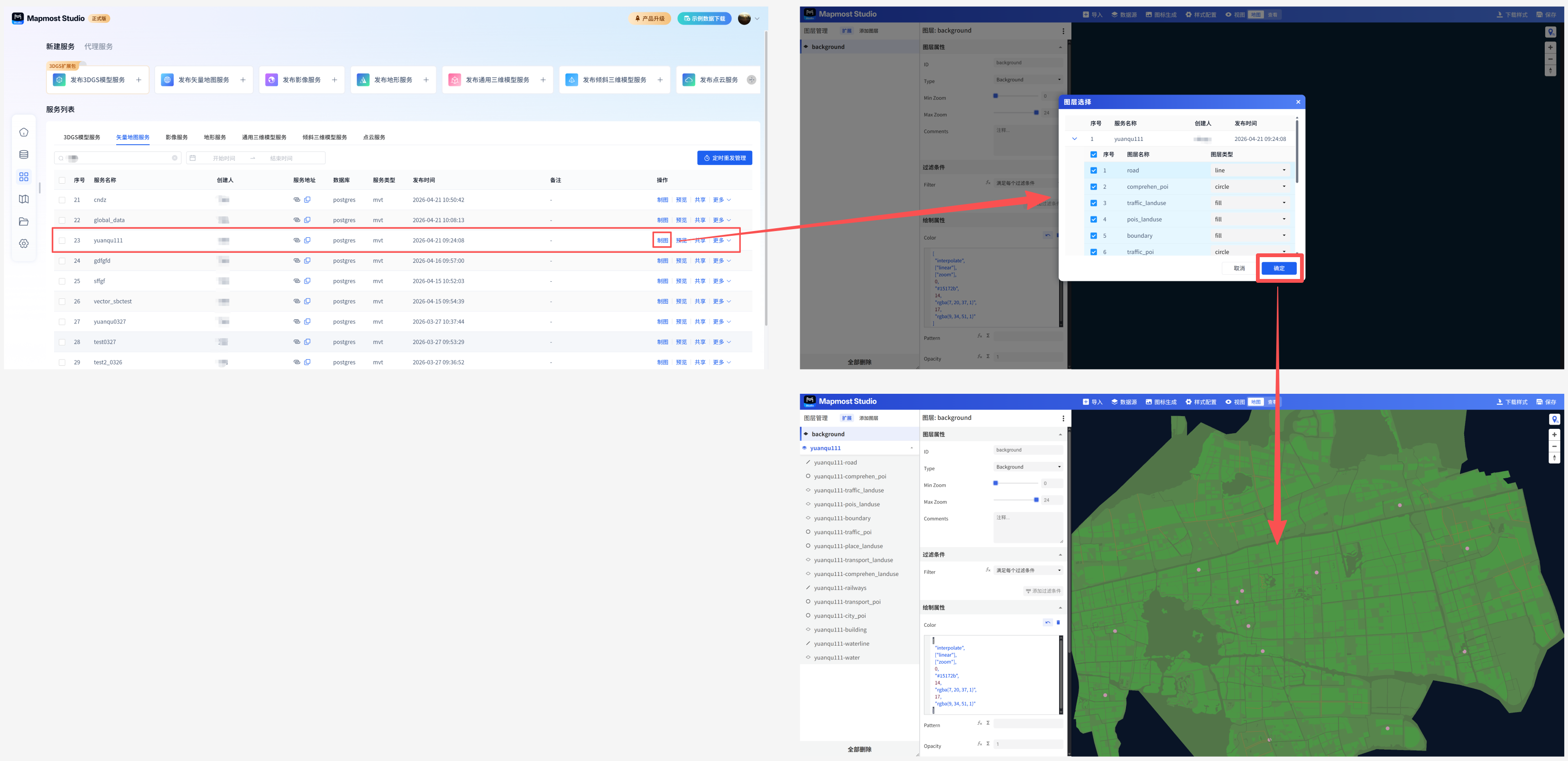Click the service address link icon for cndz
The image size is (1568, 761).
[x=297, y=200]
